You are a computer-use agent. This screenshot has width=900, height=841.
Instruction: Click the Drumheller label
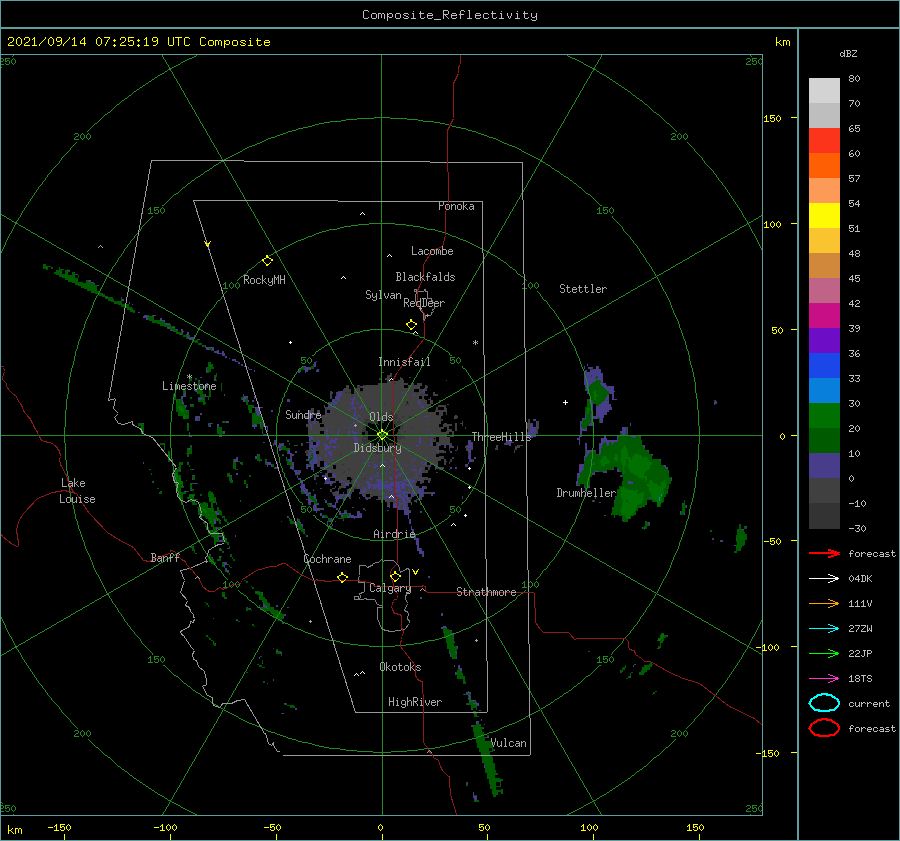tap(586, 493)
